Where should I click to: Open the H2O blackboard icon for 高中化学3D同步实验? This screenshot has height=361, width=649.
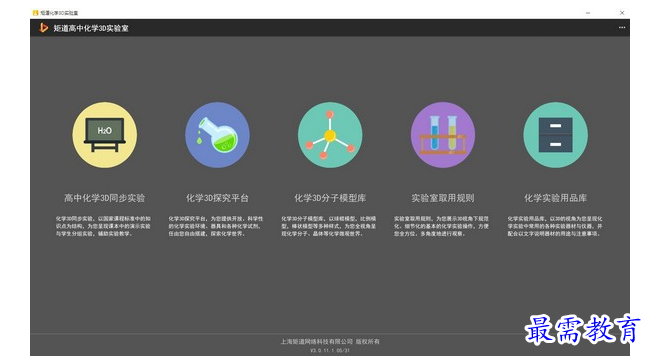(104, 135)
